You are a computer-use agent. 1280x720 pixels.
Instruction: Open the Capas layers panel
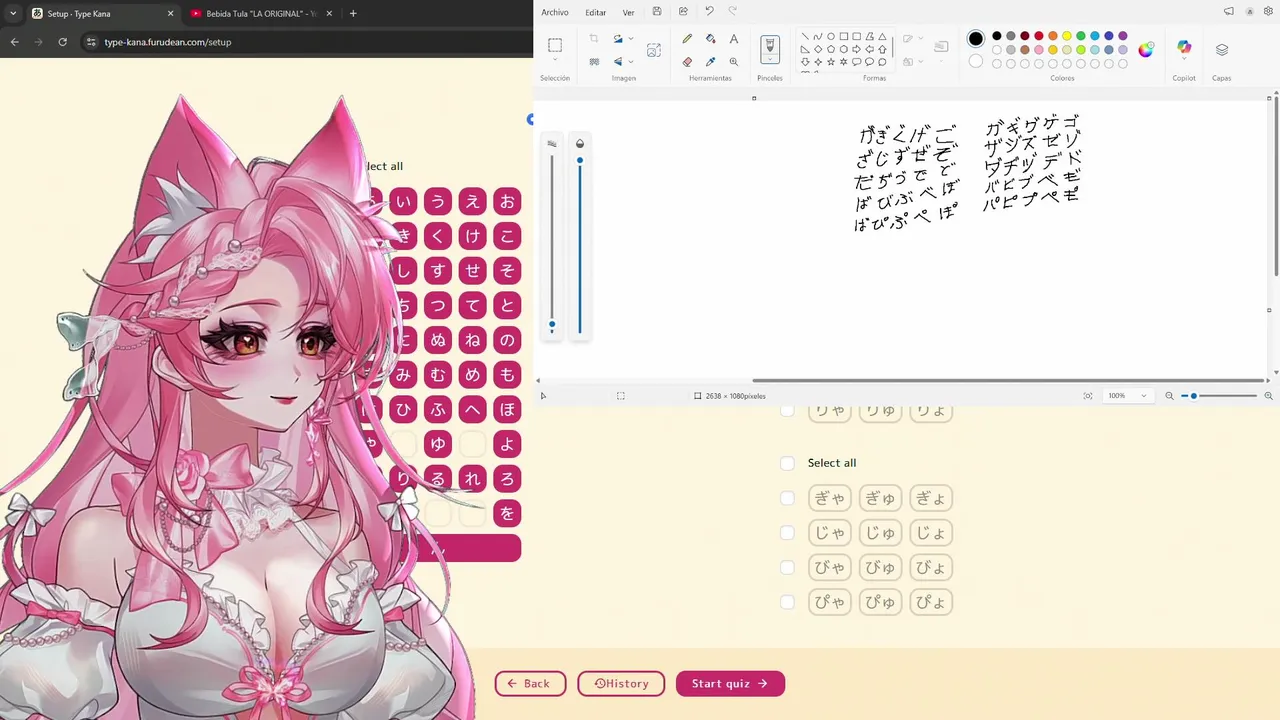1222,50
